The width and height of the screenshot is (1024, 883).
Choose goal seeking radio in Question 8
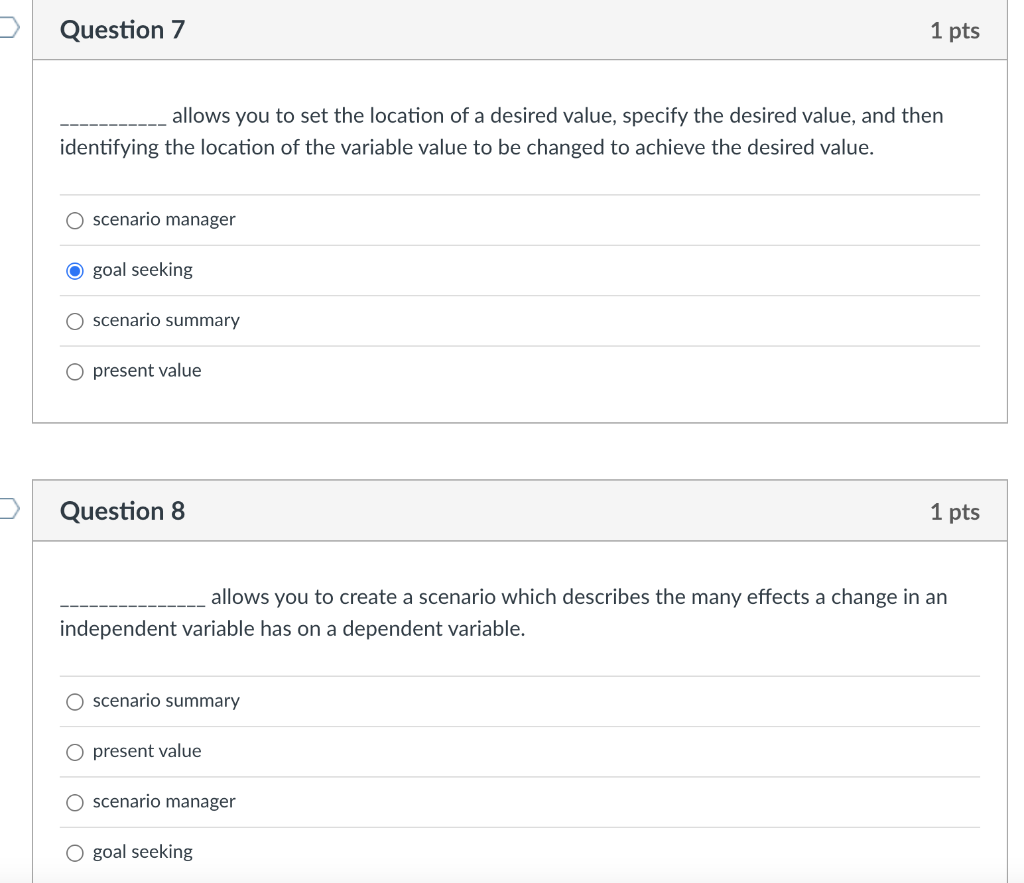coord(75,853)
